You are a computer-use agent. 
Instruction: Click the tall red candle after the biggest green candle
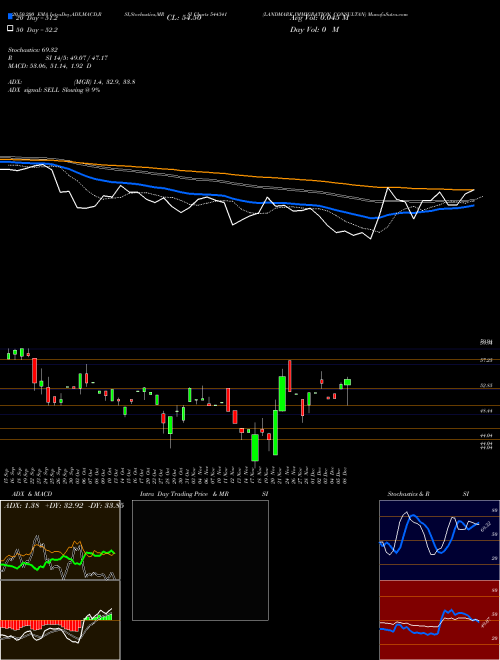pyautogui.click(x=290, y=376)
